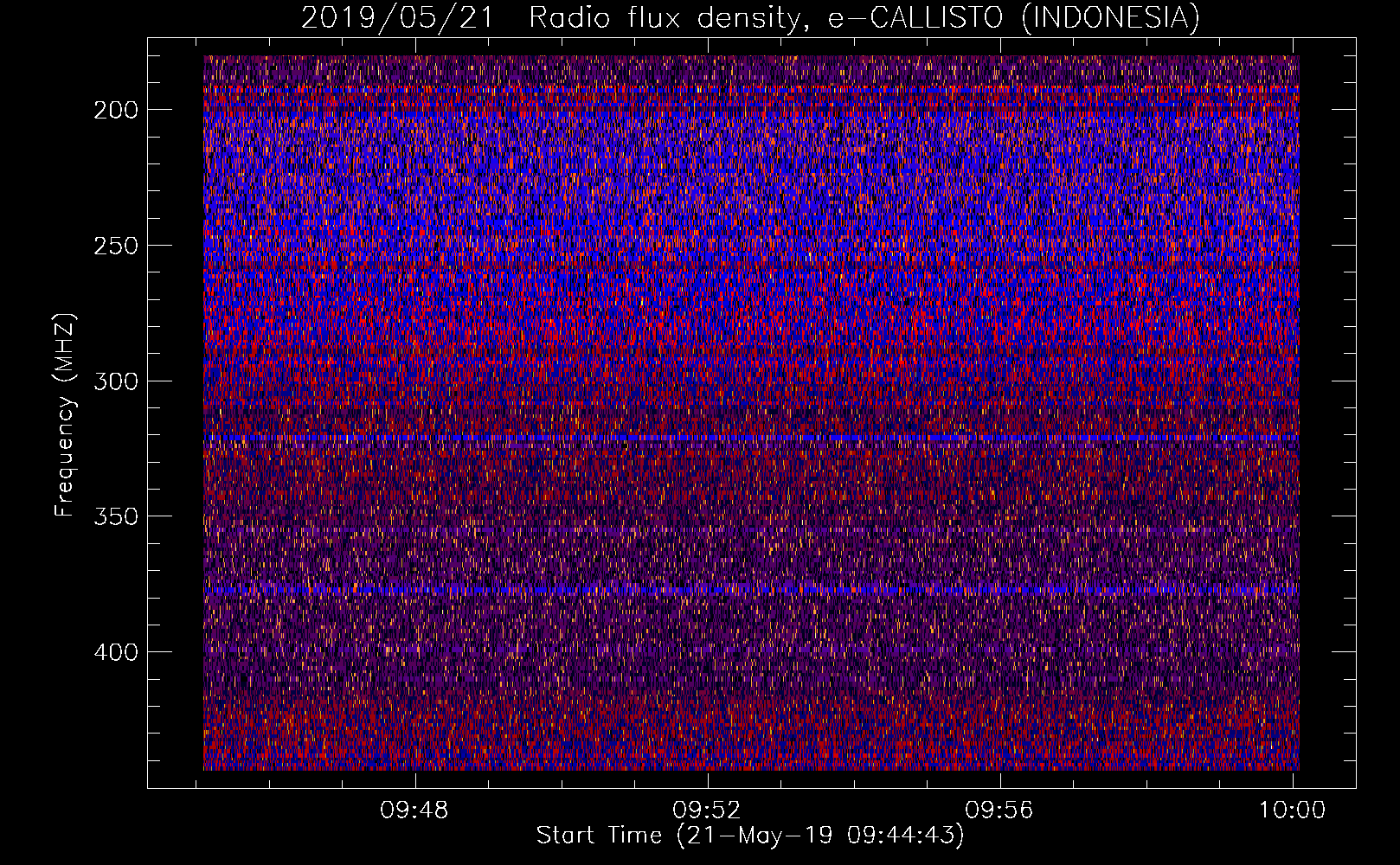
Task: Click the 09:48 time tick label
Action: coord(414,811)
